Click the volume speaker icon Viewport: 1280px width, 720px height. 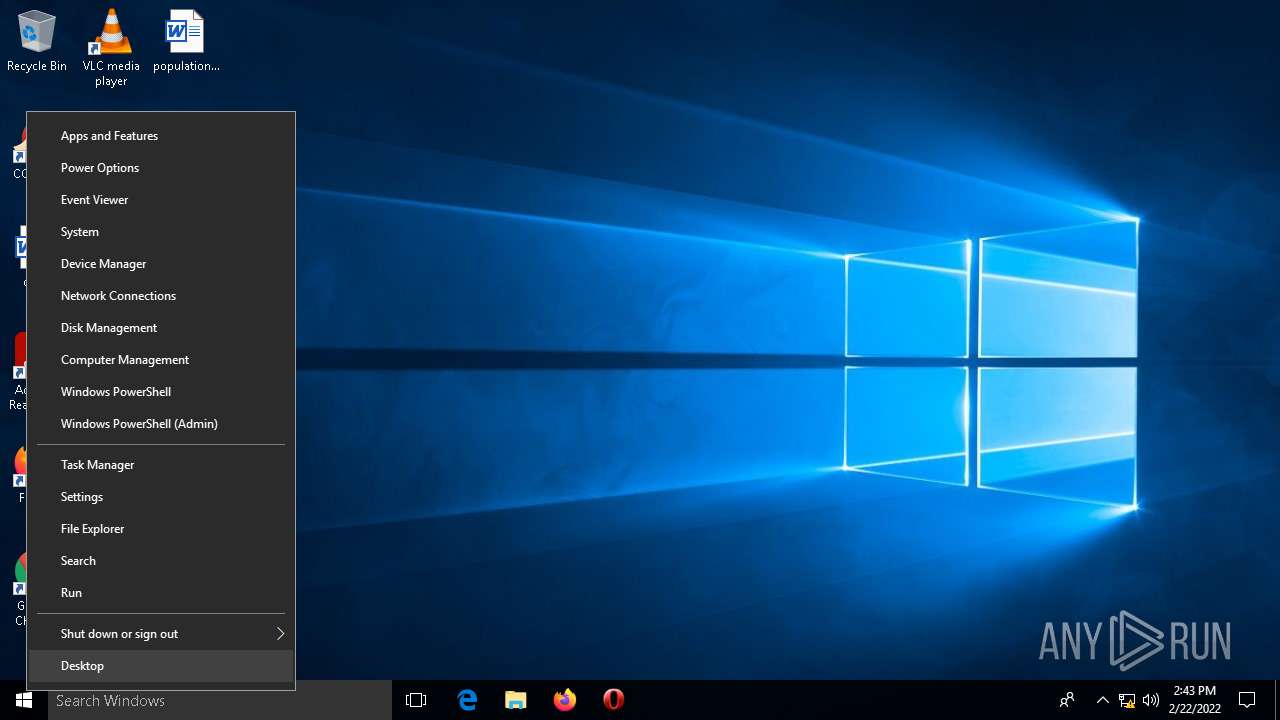[1151, 700]
